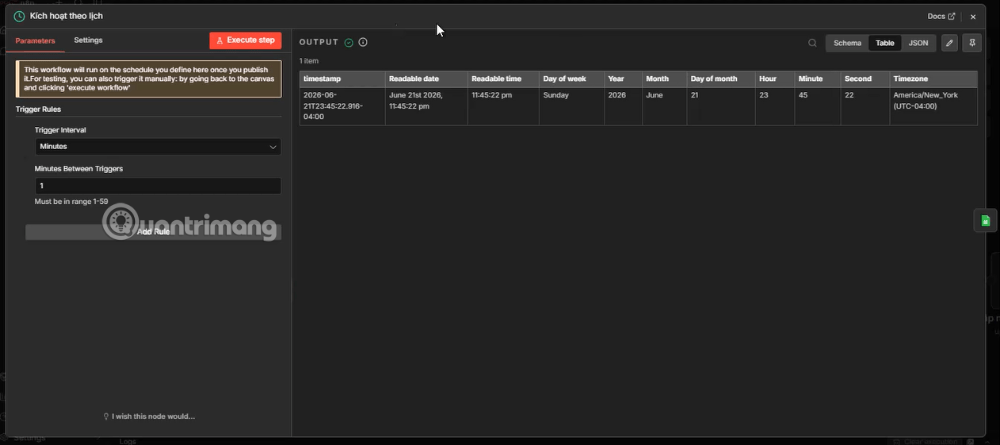Click the Readable time column header

pos(503,79)
